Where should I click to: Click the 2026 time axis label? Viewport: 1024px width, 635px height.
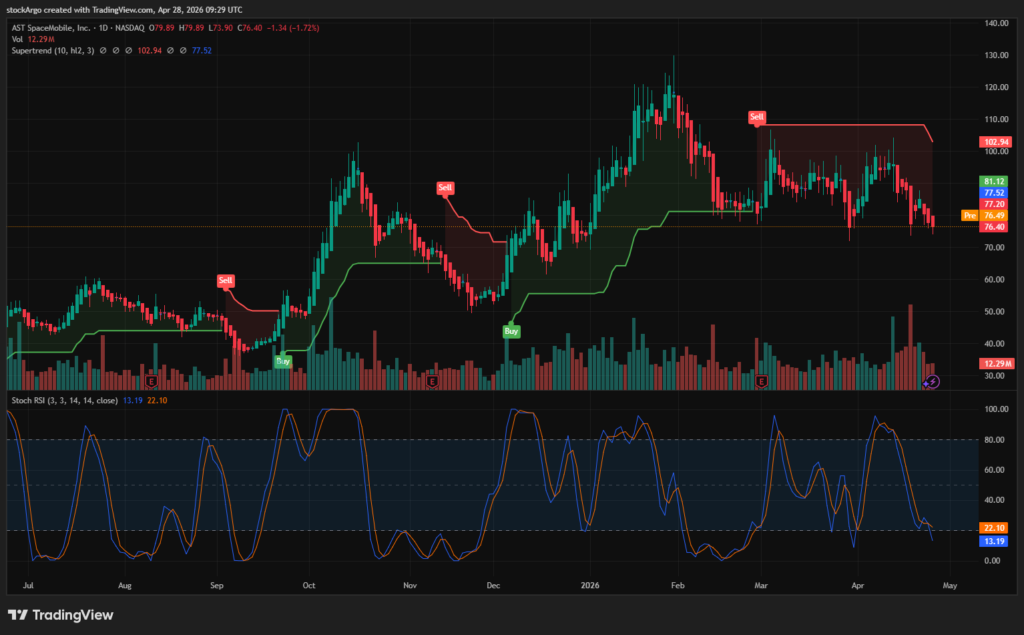click(590, 585)
